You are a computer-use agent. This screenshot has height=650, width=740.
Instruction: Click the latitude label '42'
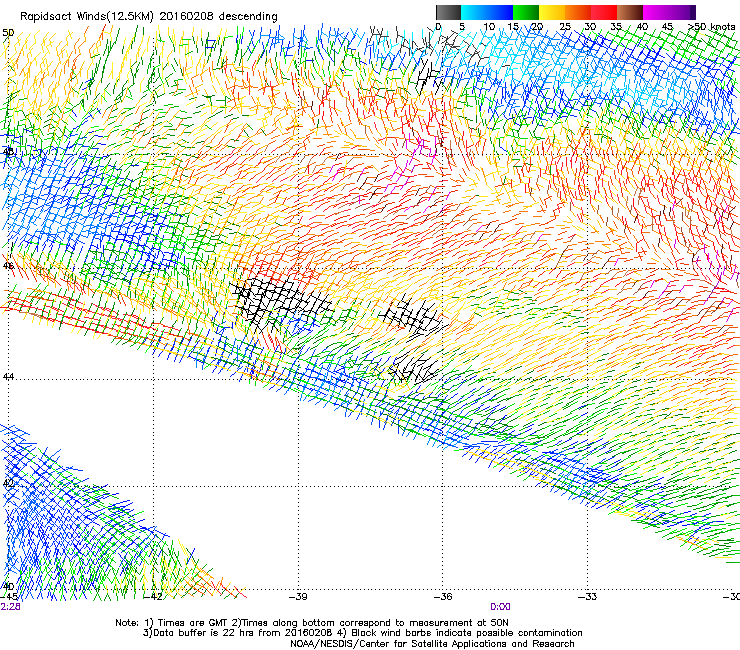[8, 483]
